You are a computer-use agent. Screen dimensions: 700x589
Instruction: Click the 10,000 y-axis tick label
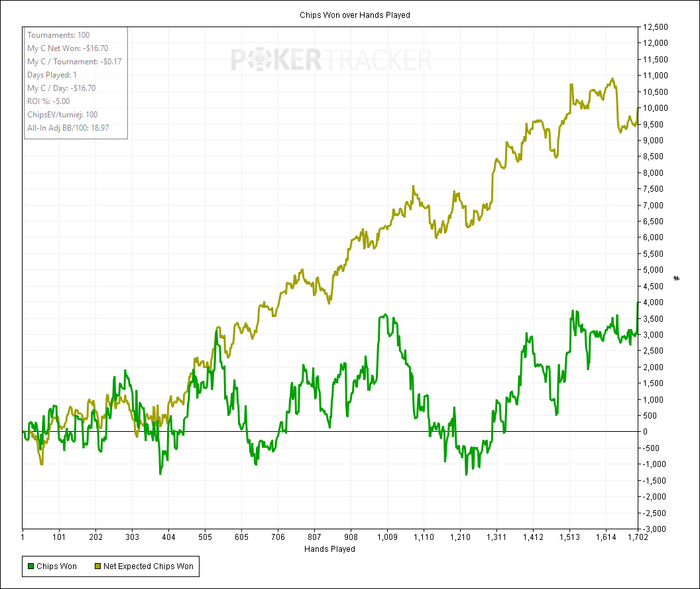pos(655,108)
